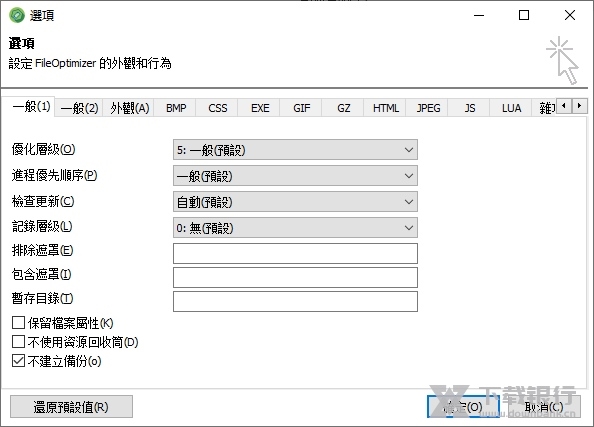Minimize the 選項 options window
594x427 pixels.
click(479, 16)
